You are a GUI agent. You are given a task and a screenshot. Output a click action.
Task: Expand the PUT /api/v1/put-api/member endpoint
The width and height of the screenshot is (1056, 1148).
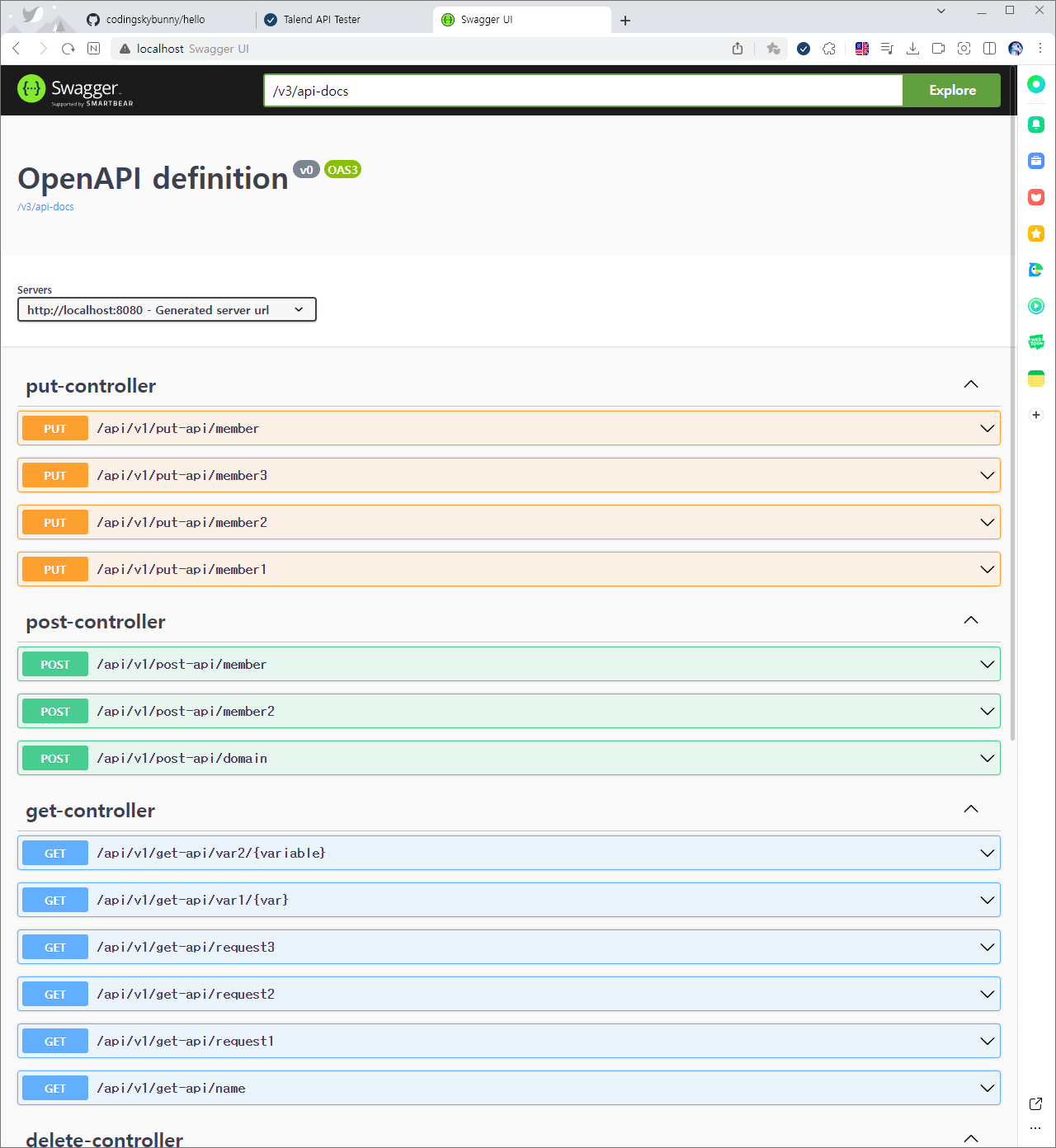[508, 428]
